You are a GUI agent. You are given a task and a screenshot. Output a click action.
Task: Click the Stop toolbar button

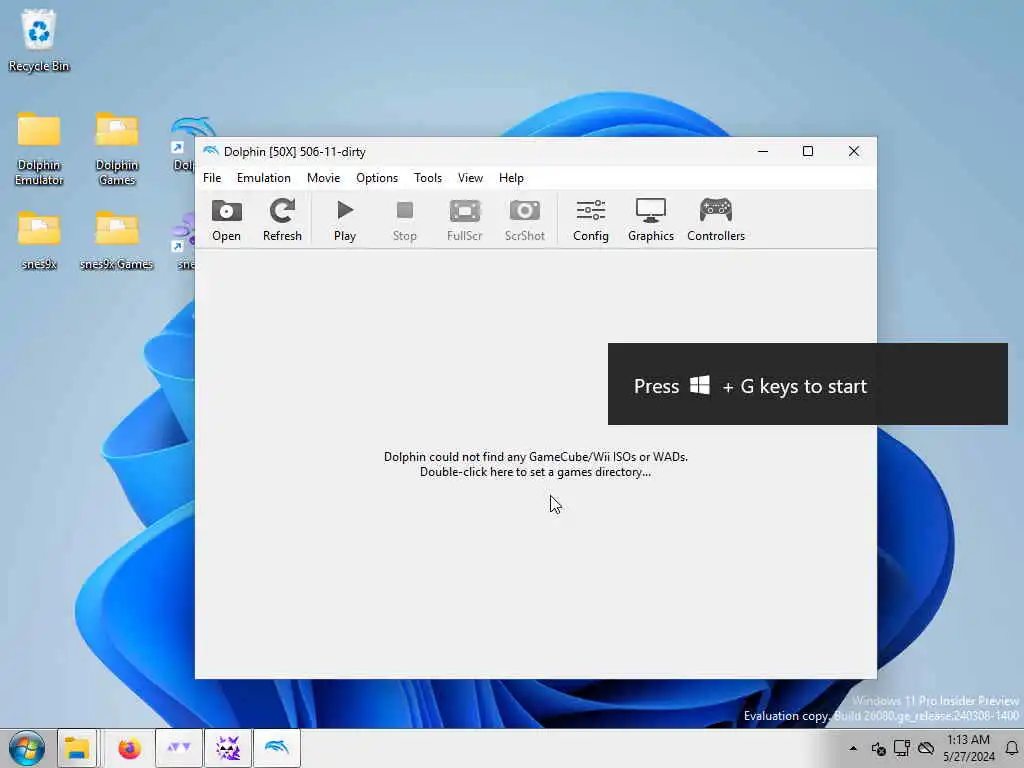tap(404, 220)
